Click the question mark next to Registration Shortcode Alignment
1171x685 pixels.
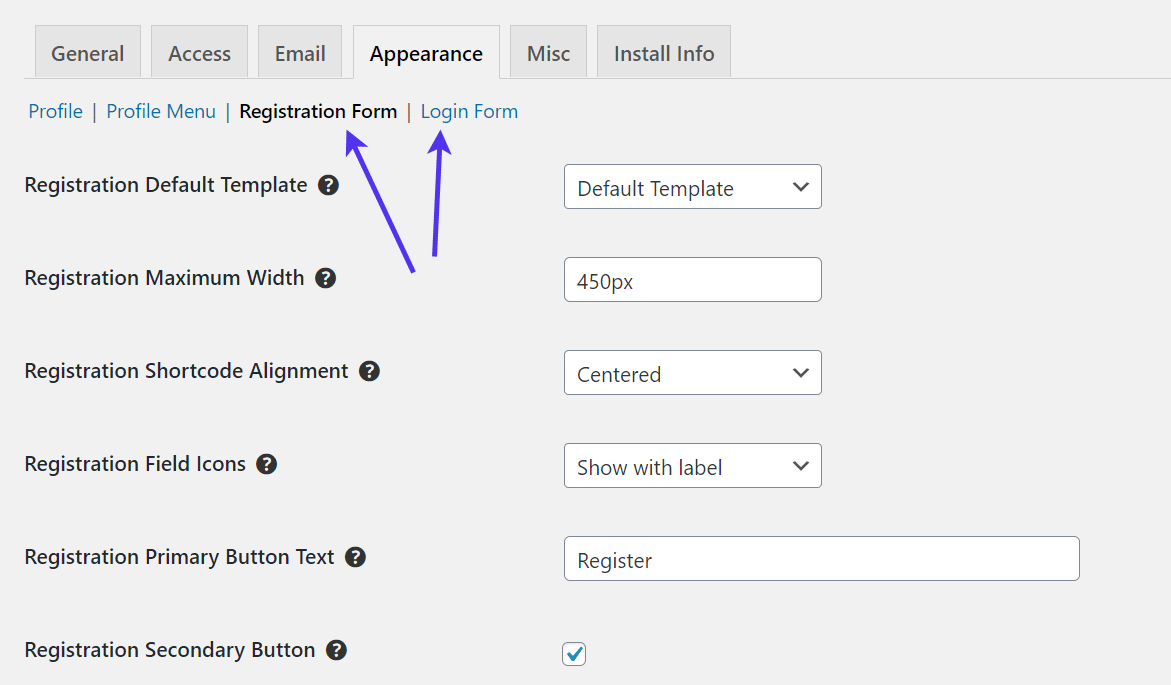click(369, 371)
